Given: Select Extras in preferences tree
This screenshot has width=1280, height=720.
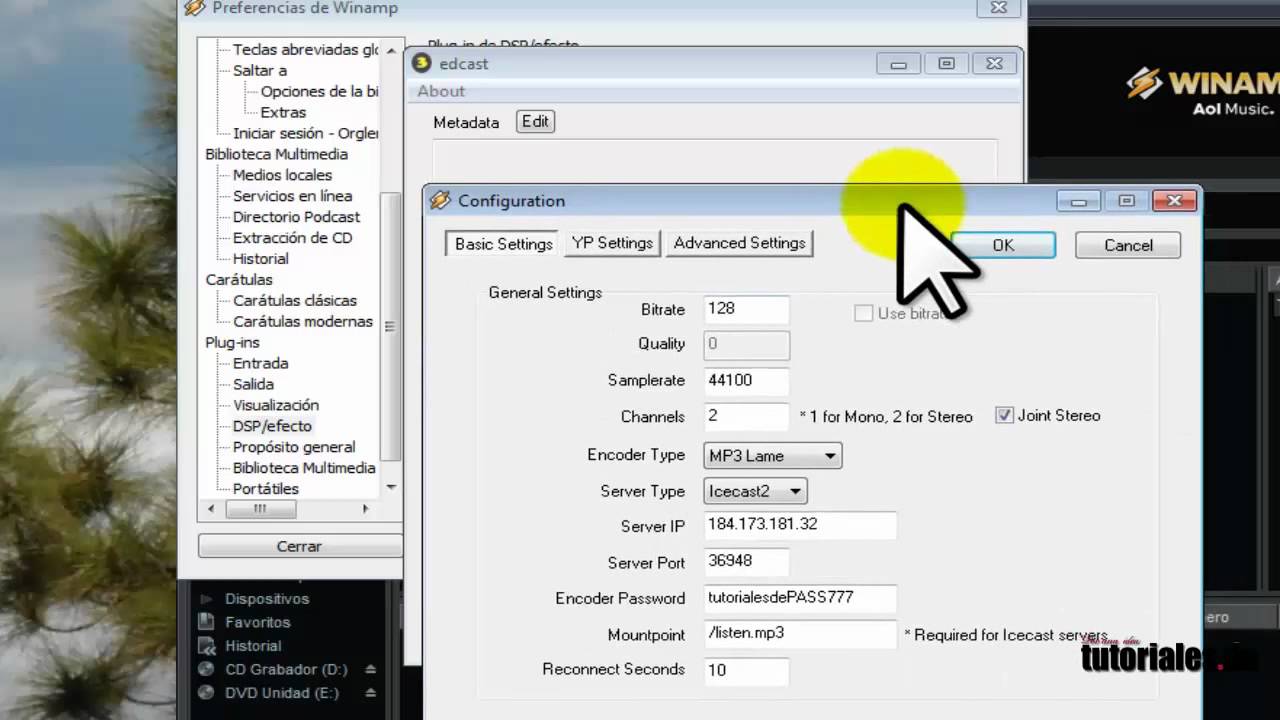Looking at the screenshot, I should [283, 112].
